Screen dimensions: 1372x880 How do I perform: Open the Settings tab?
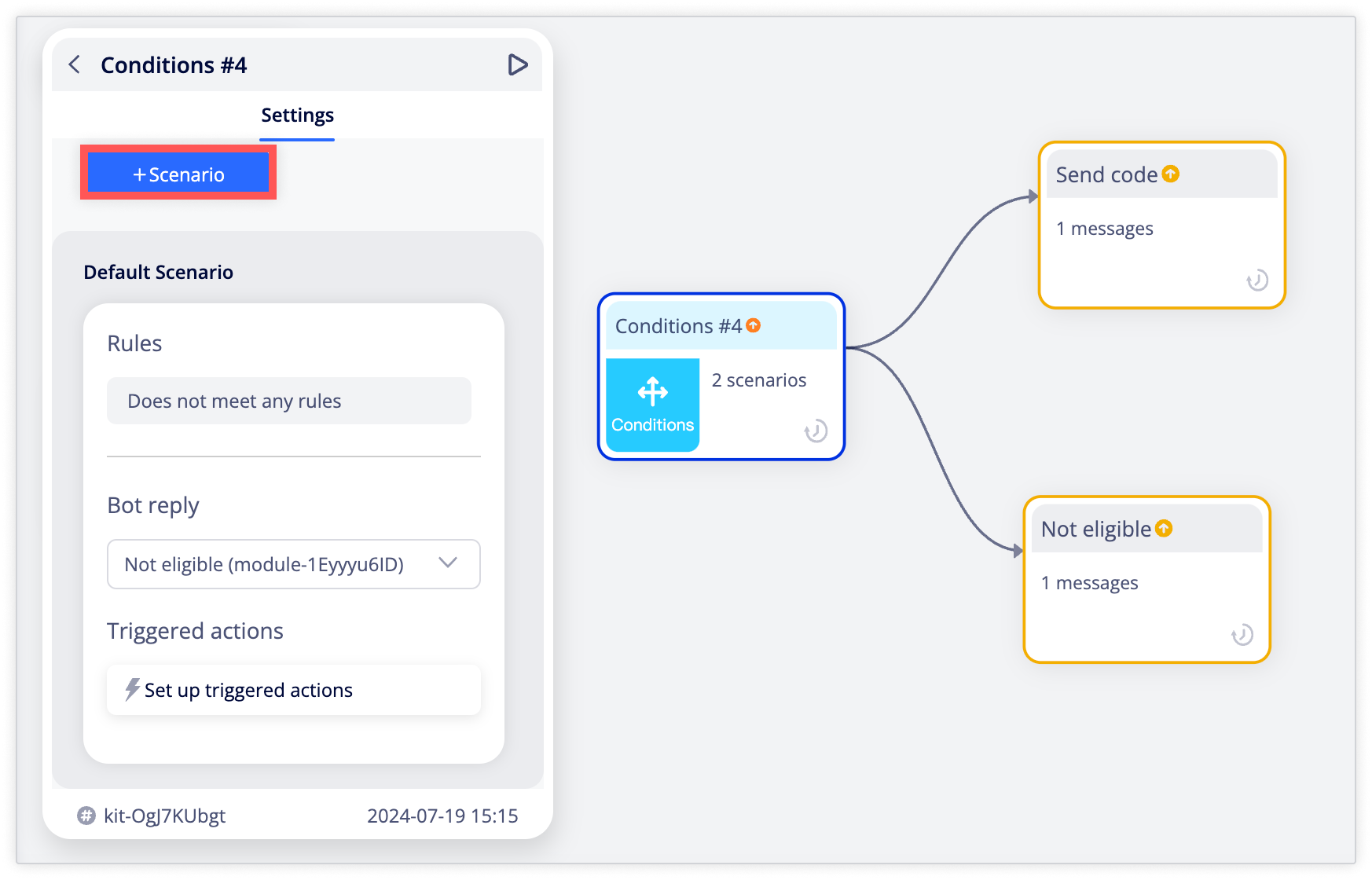click(297, 115)
